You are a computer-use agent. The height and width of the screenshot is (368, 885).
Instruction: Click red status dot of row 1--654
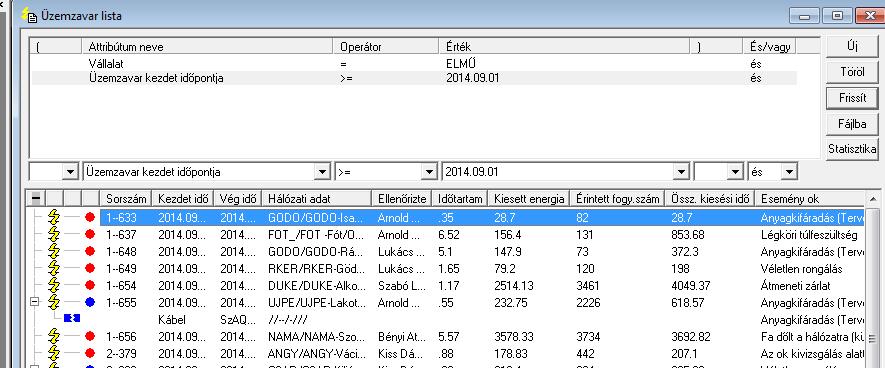click(89, 286)
